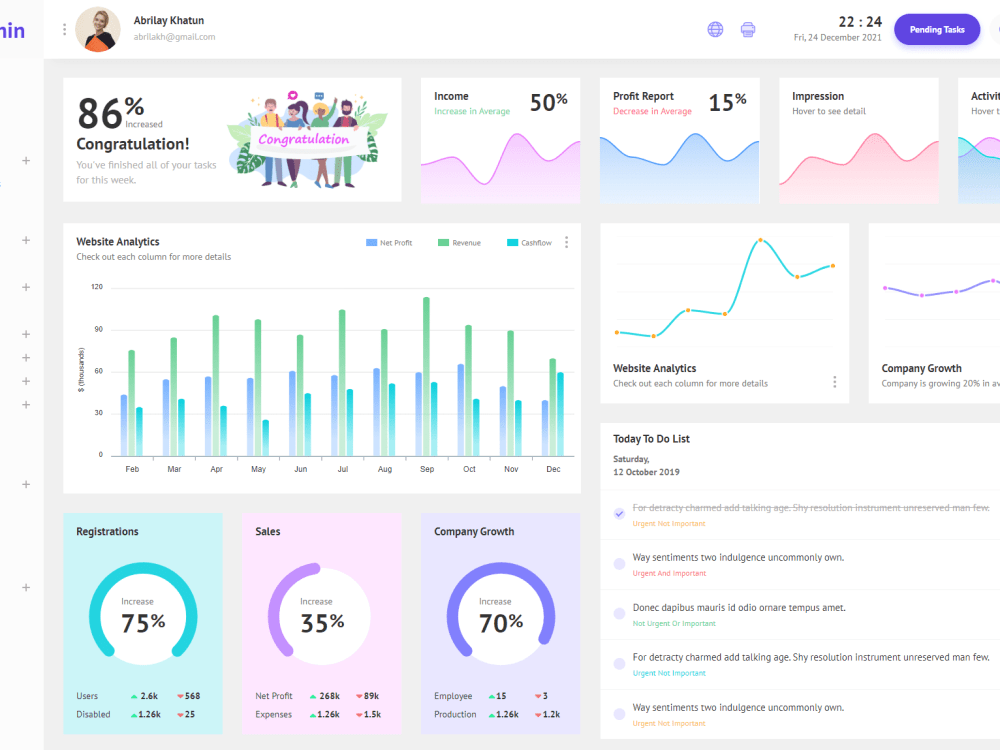
Task: Expand the topmost plus item in the sidebar
Action: [26, 160]
